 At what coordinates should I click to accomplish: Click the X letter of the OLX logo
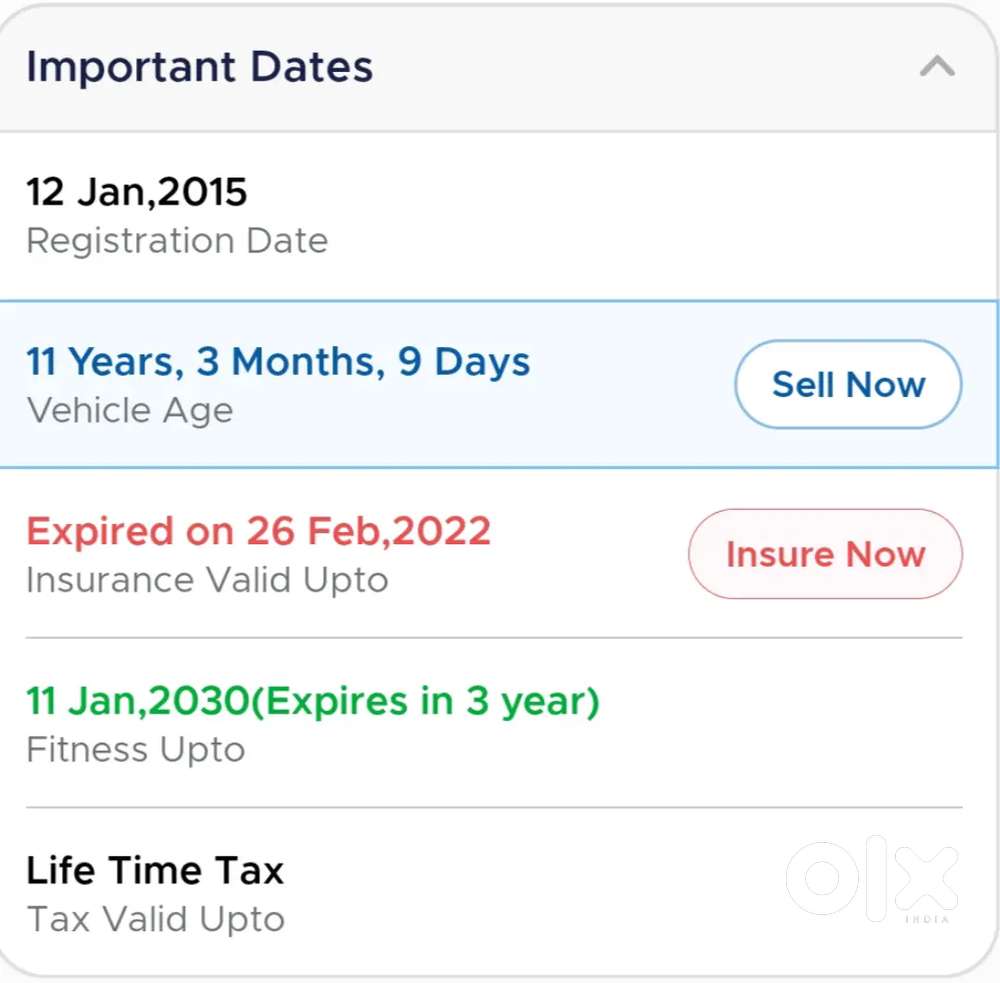(x=924, y=878)
